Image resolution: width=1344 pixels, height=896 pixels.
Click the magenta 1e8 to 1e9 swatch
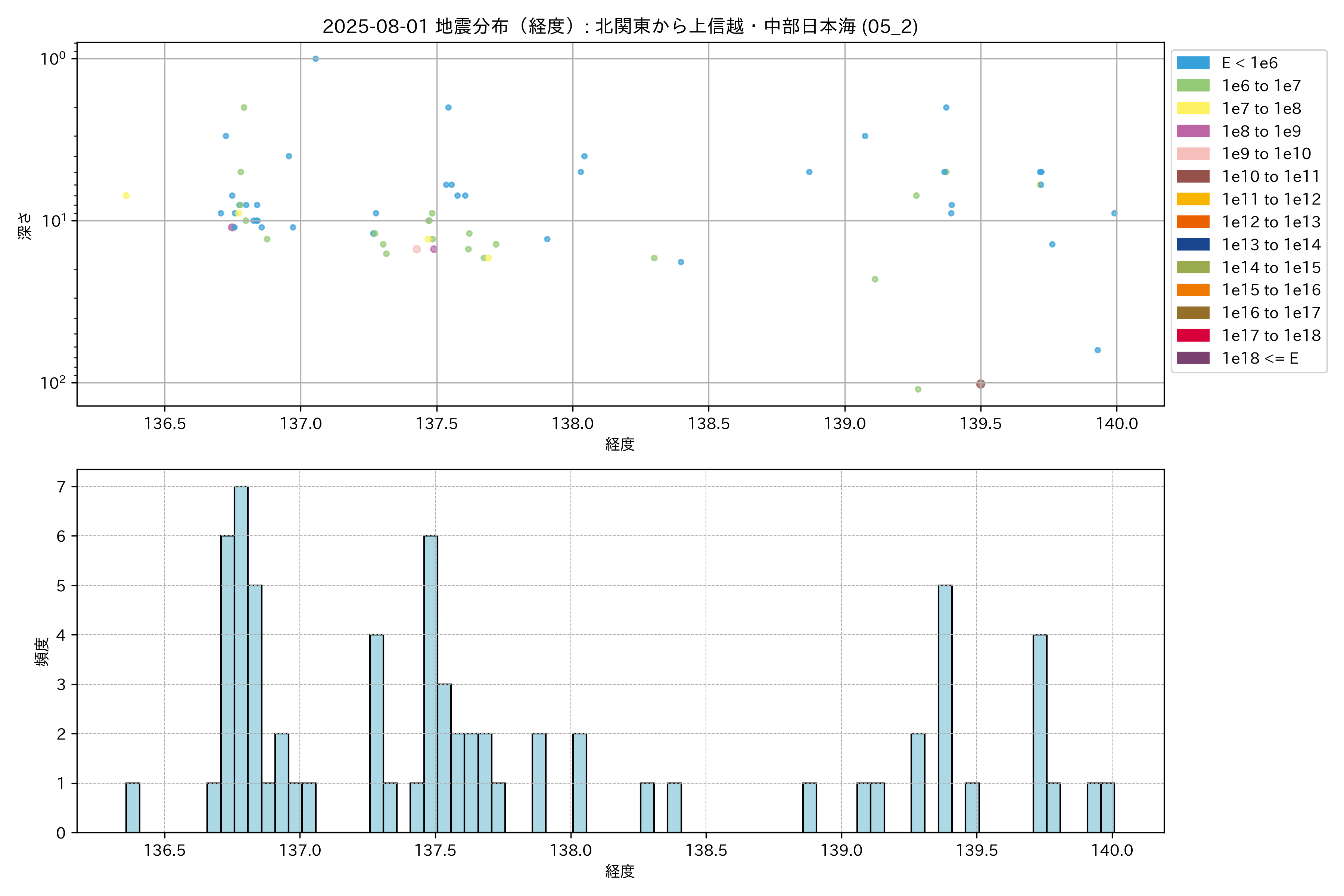[1192, 131]
